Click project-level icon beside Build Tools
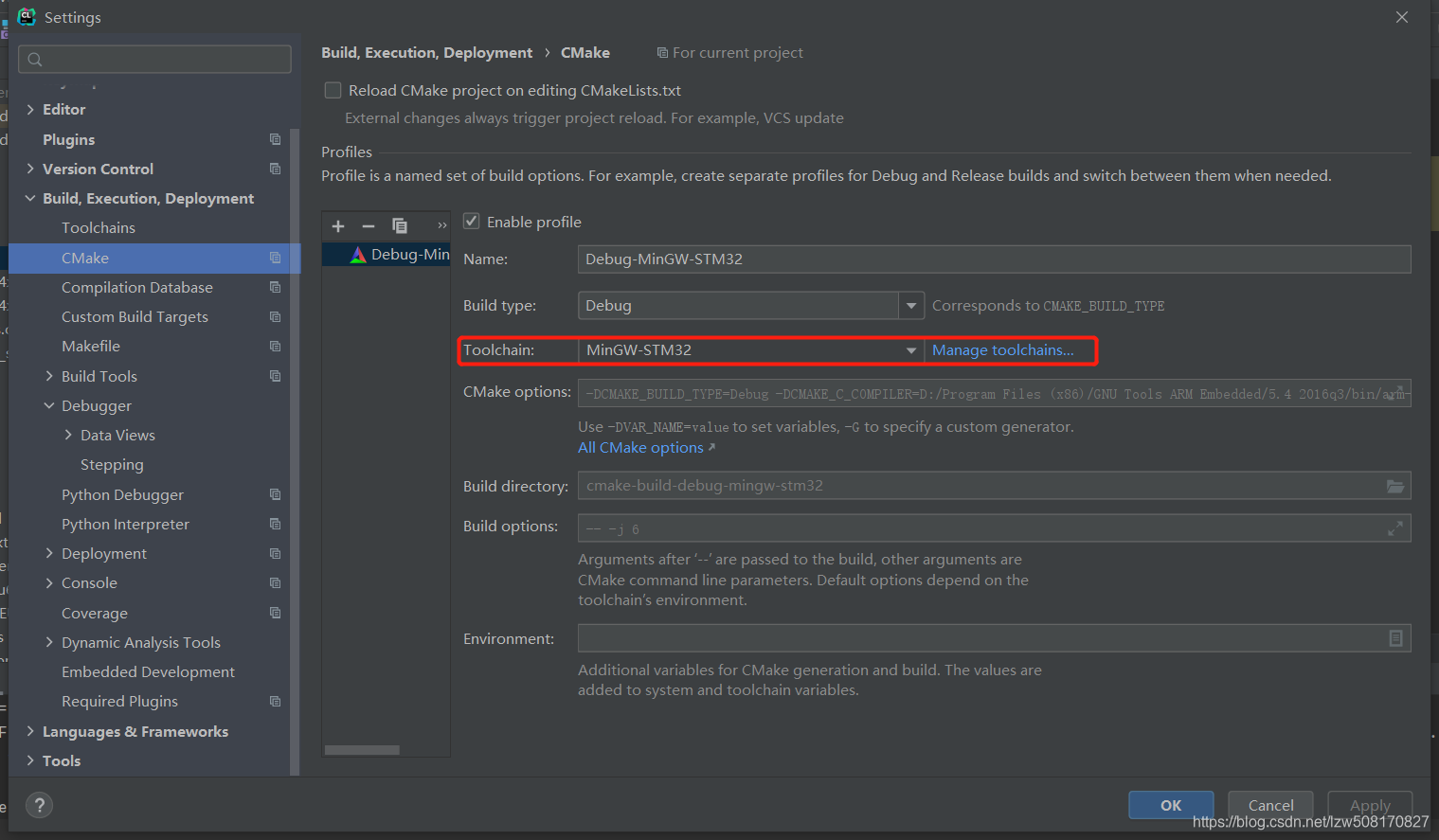 pyautogui.click(x=275, y=376)
